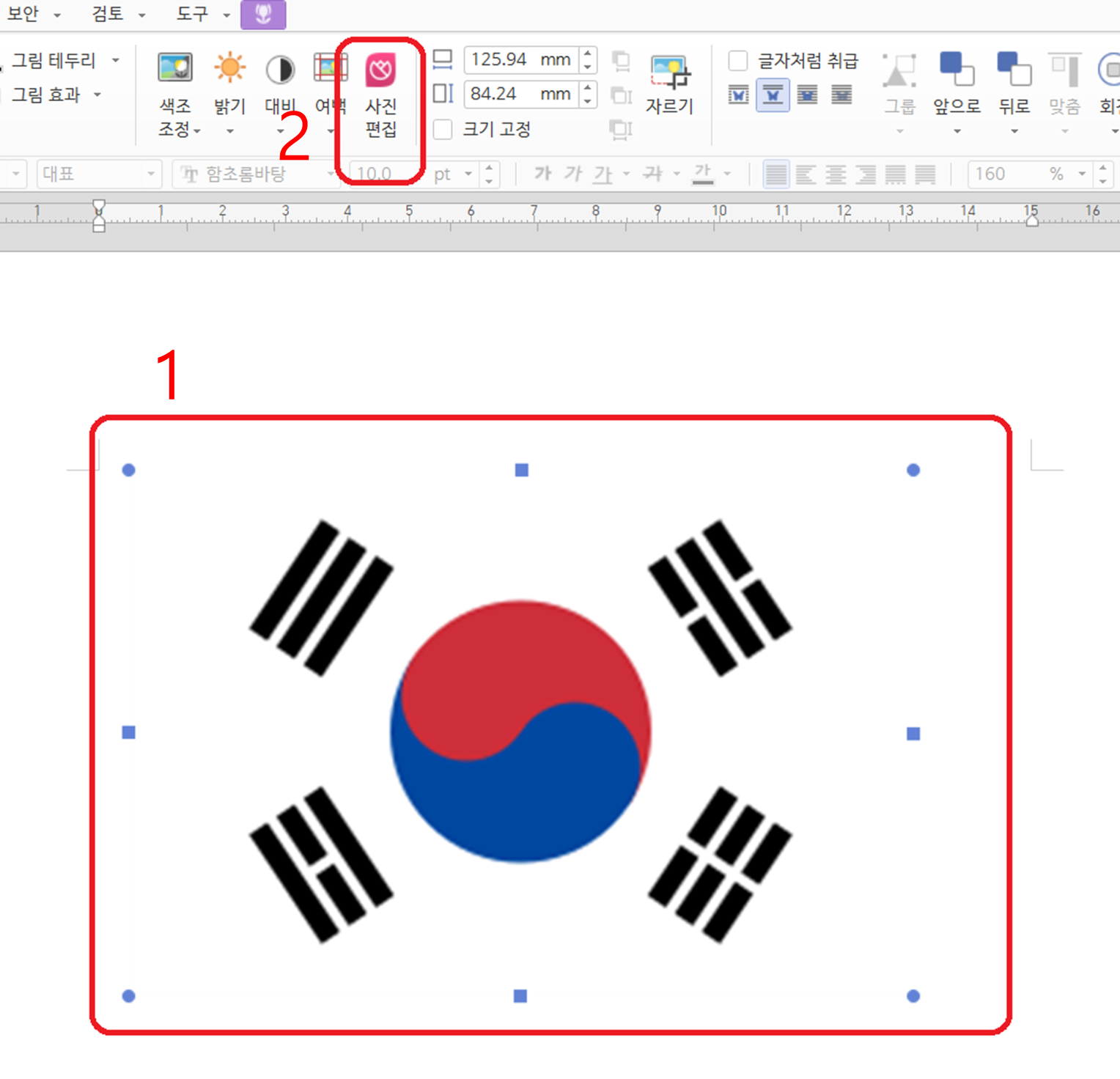
Task: Click the 대비 contrast half-circle icon
Action: (280, 70)
